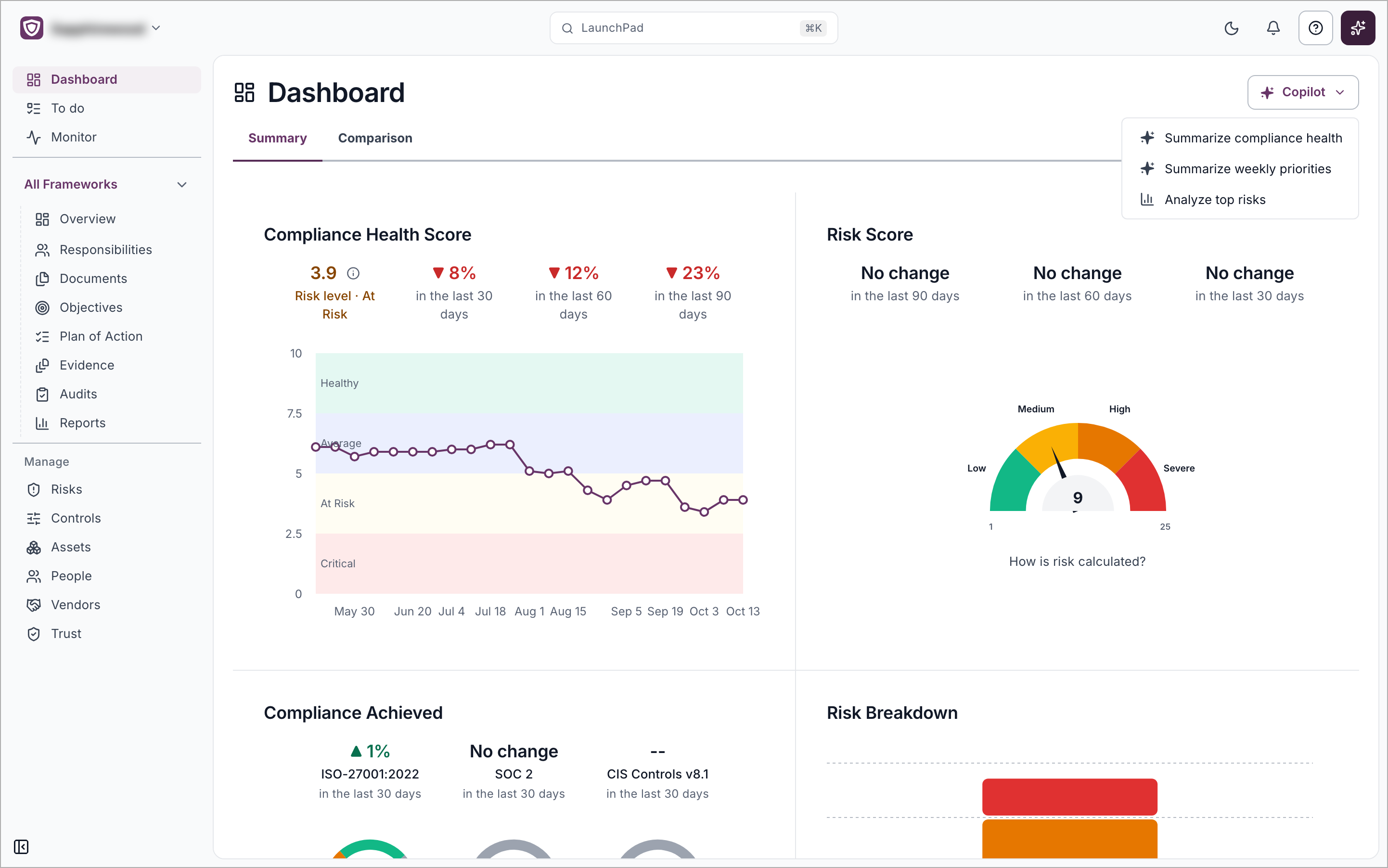The height and width of the screenshot is (868, 1388).
Task: Collapse the sidebar panel icon
Action: [21, 847]
